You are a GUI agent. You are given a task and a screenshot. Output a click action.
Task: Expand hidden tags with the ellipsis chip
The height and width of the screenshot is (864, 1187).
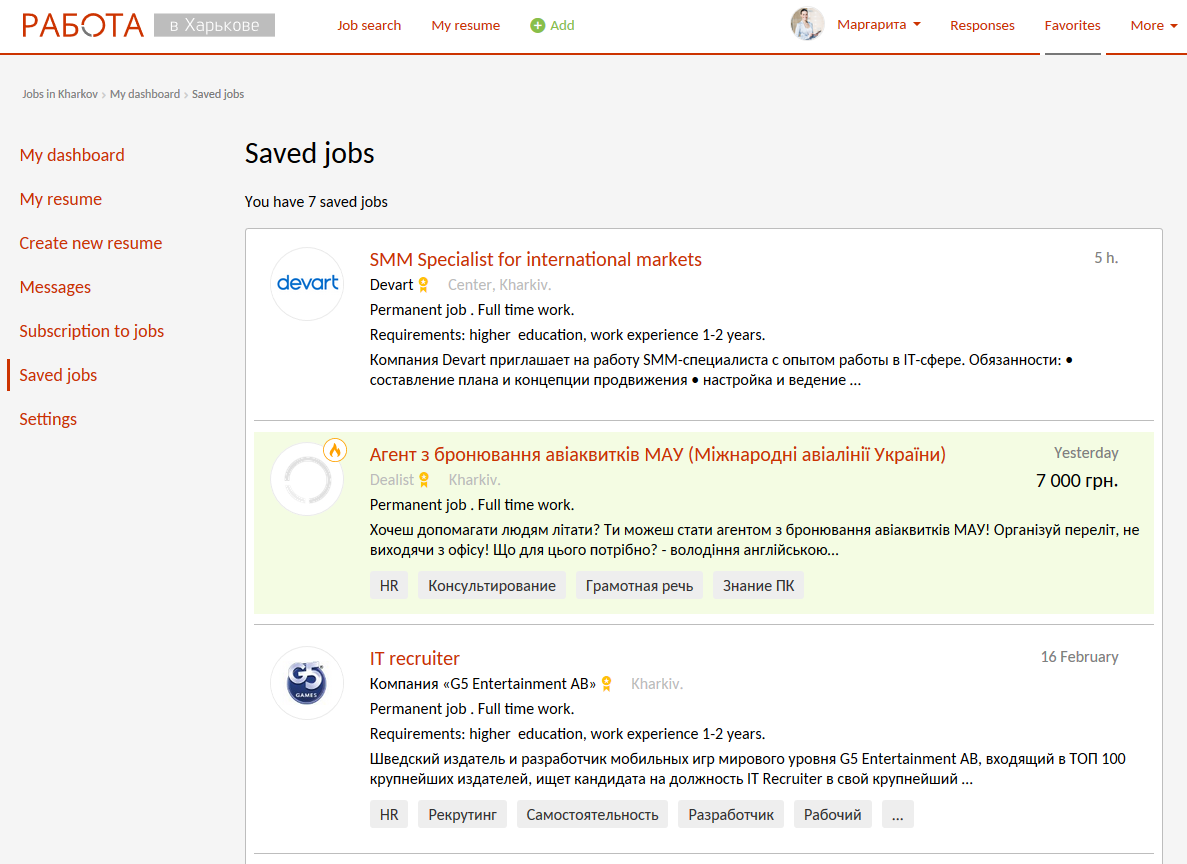(x=897, y=814)
